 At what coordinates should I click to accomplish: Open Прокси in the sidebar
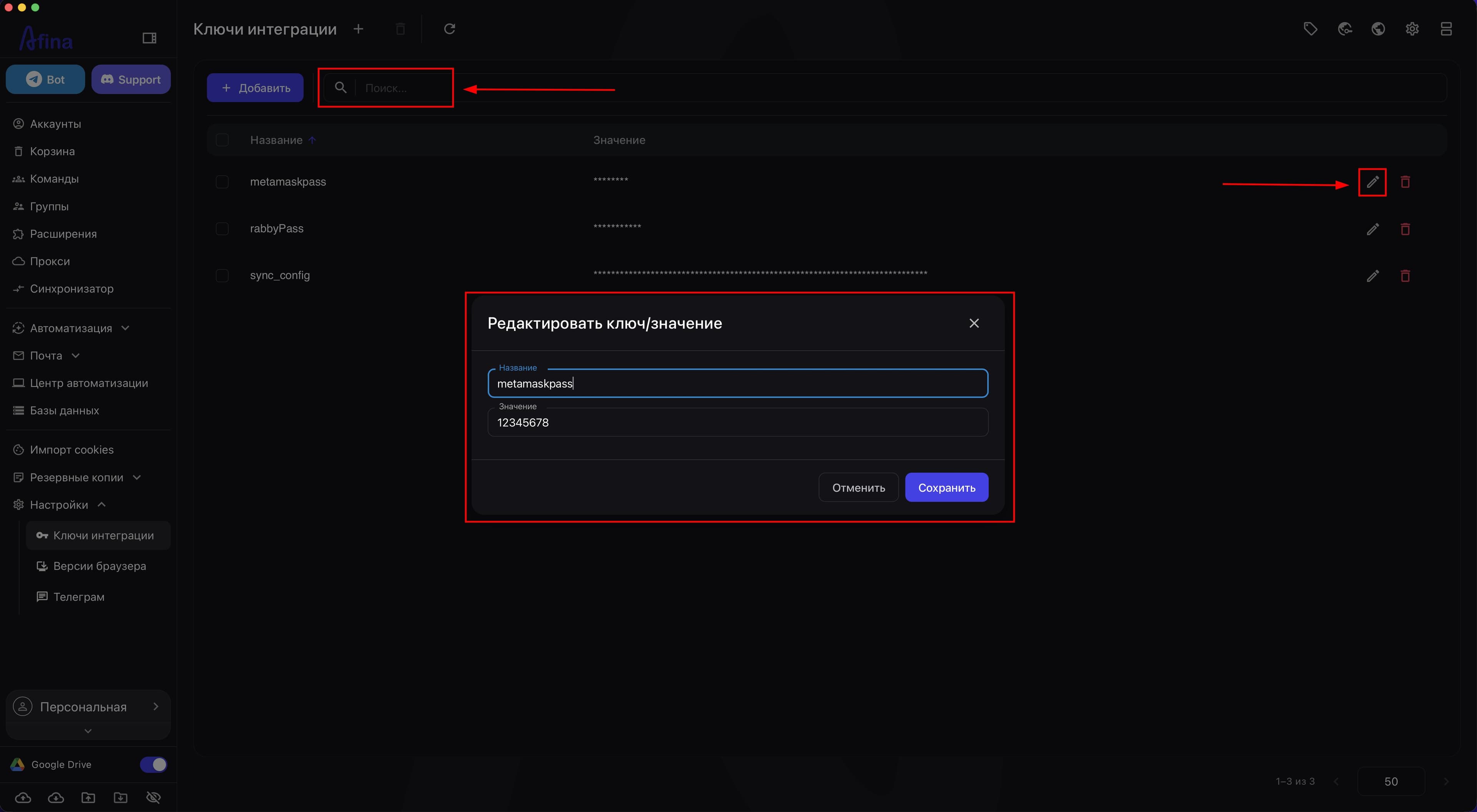point(49,262)
